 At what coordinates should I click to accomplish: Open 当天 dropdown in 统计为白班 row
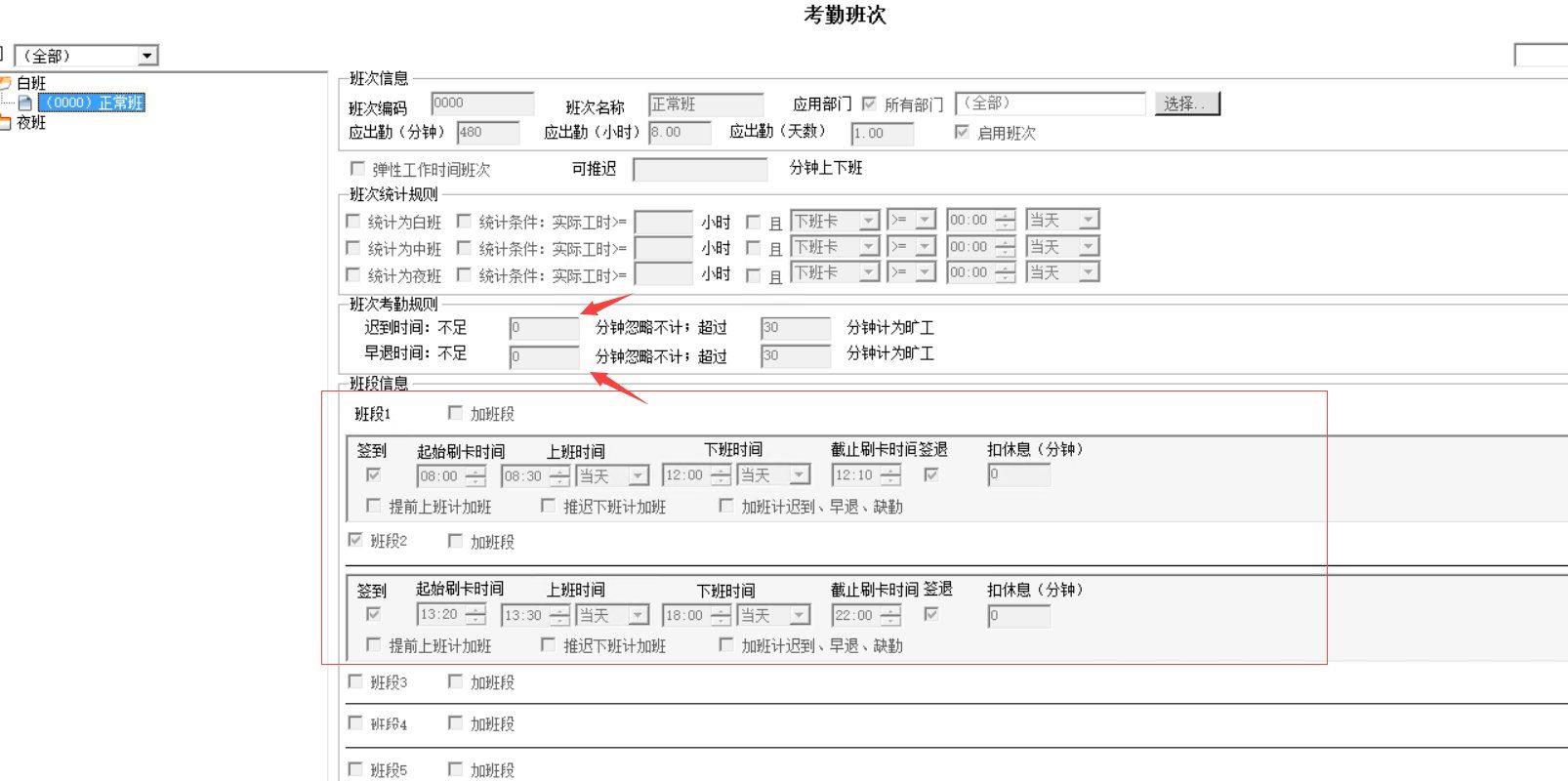point(1062,221)
